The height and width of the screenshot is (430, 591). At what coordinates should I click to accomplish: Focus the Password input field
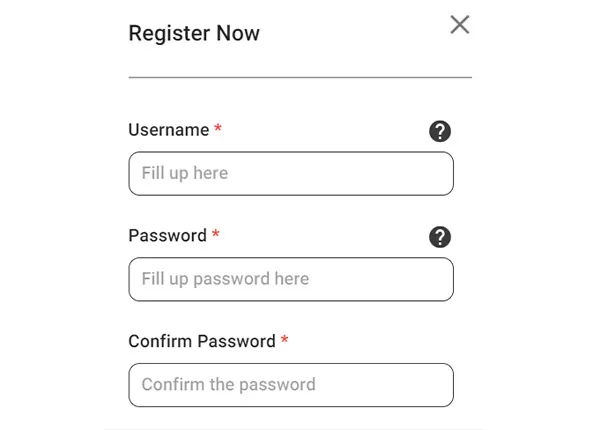point(291,279)
